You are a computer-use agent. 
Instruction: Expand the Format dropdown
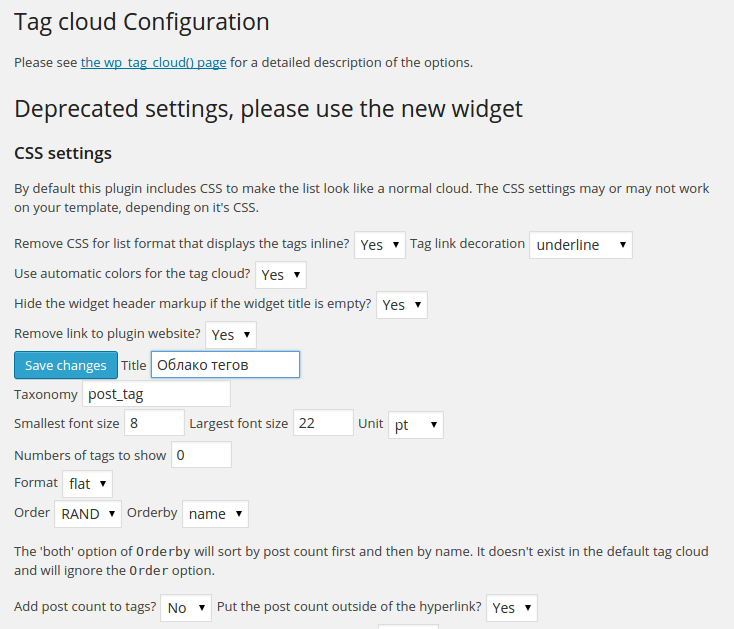87,483
